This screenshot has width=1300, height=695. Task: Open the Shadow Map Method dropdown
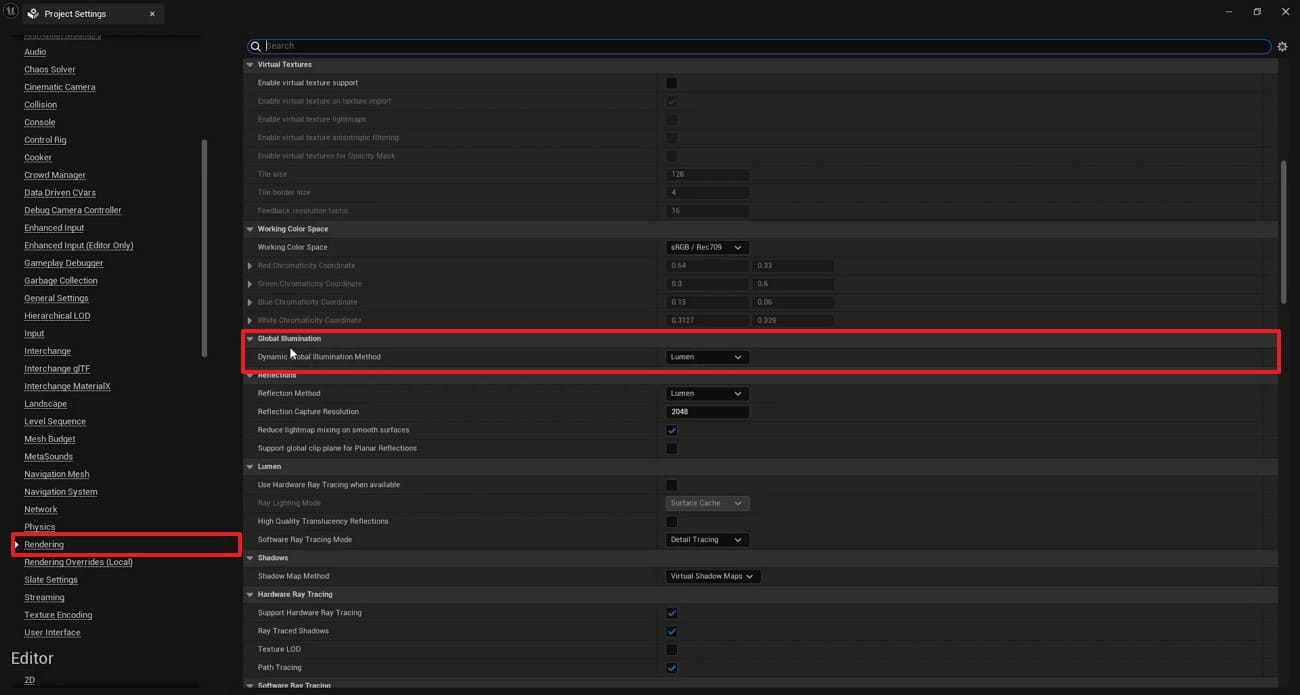[x=712, y=576]
